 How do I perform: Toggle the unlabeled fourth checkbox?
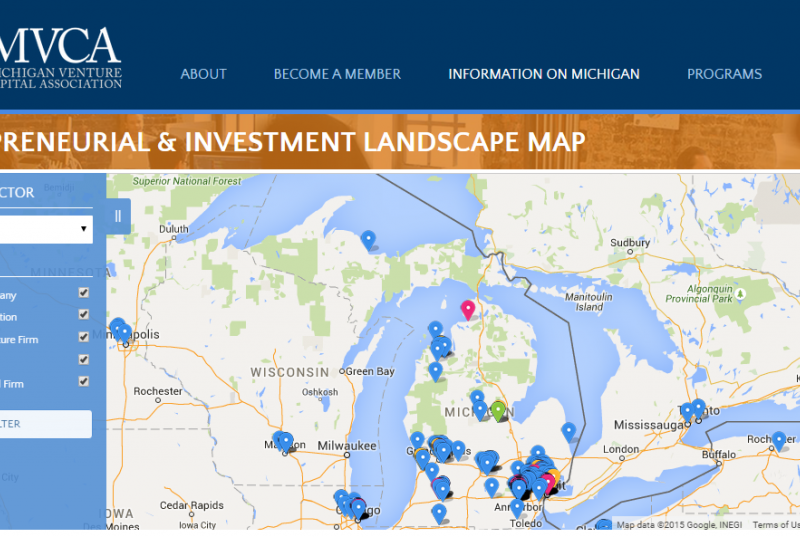click(84, 360)
